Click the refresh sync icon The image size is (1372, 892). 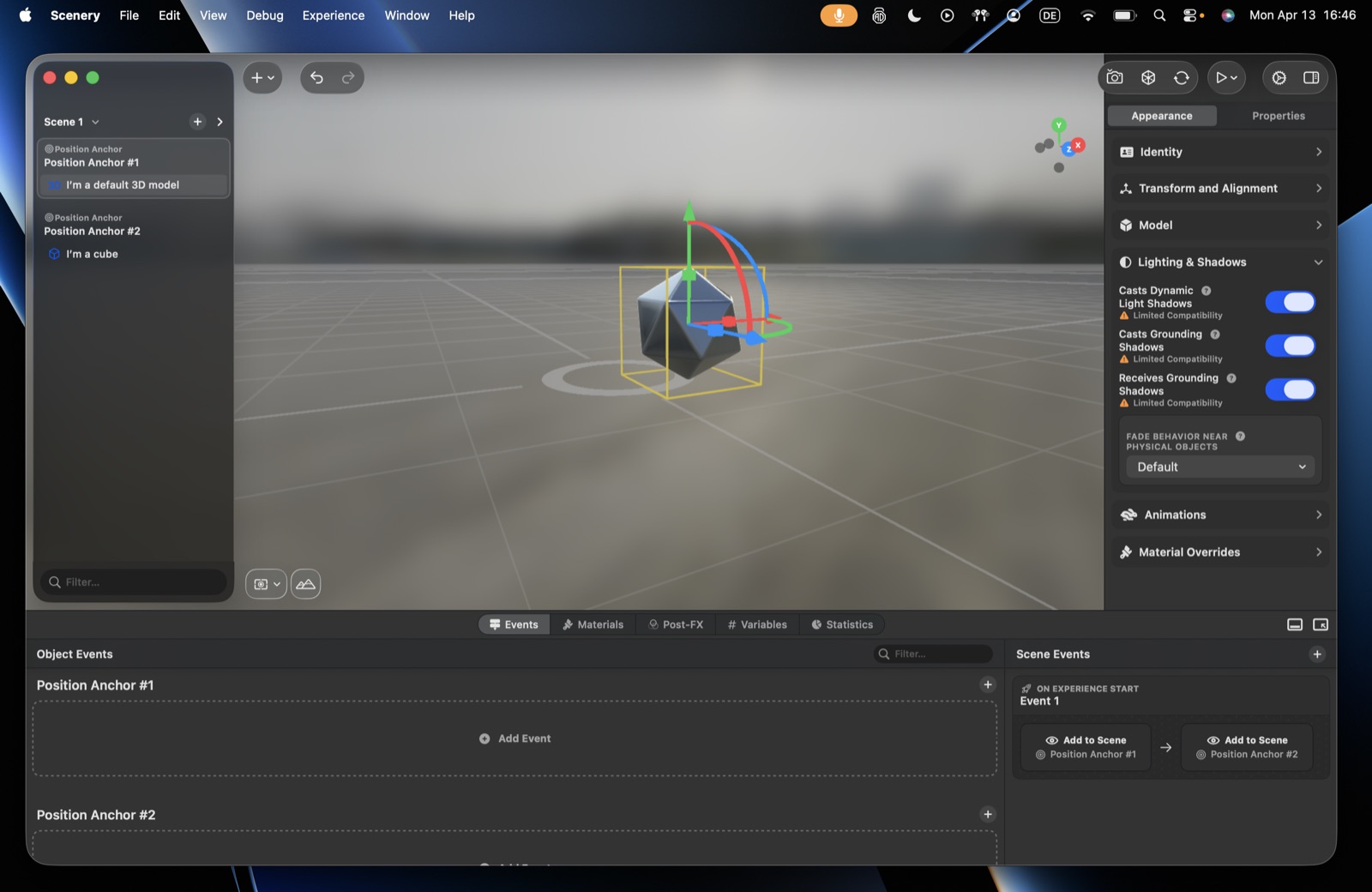point(1182,78)
